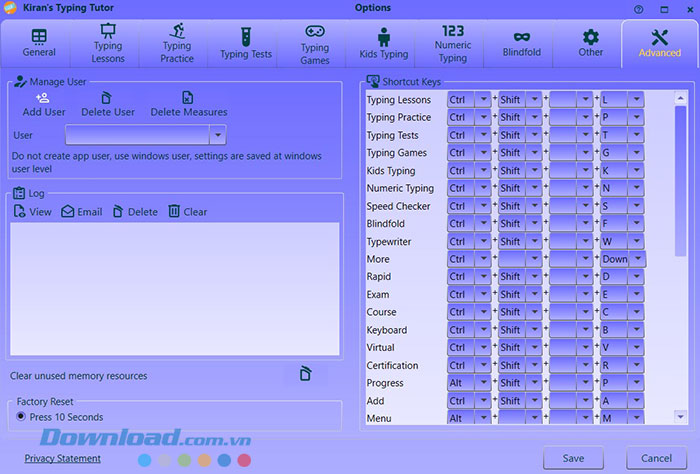Click the Save button
Screen dimensions: 700x474
(x=573, y=458)
